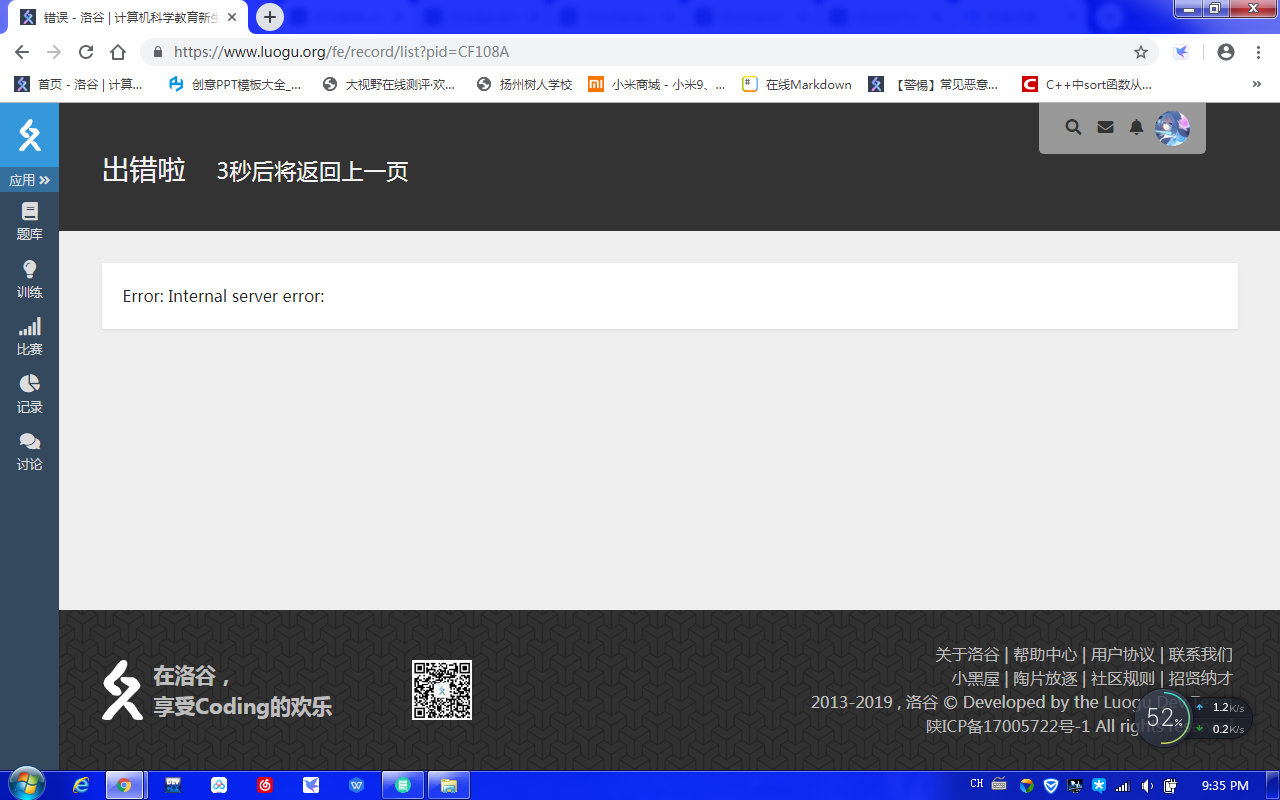Viewport: 1280px width, 800px height.
Task: Click the 陶片放逐 footer link
Action: [x=1045, y=679]
